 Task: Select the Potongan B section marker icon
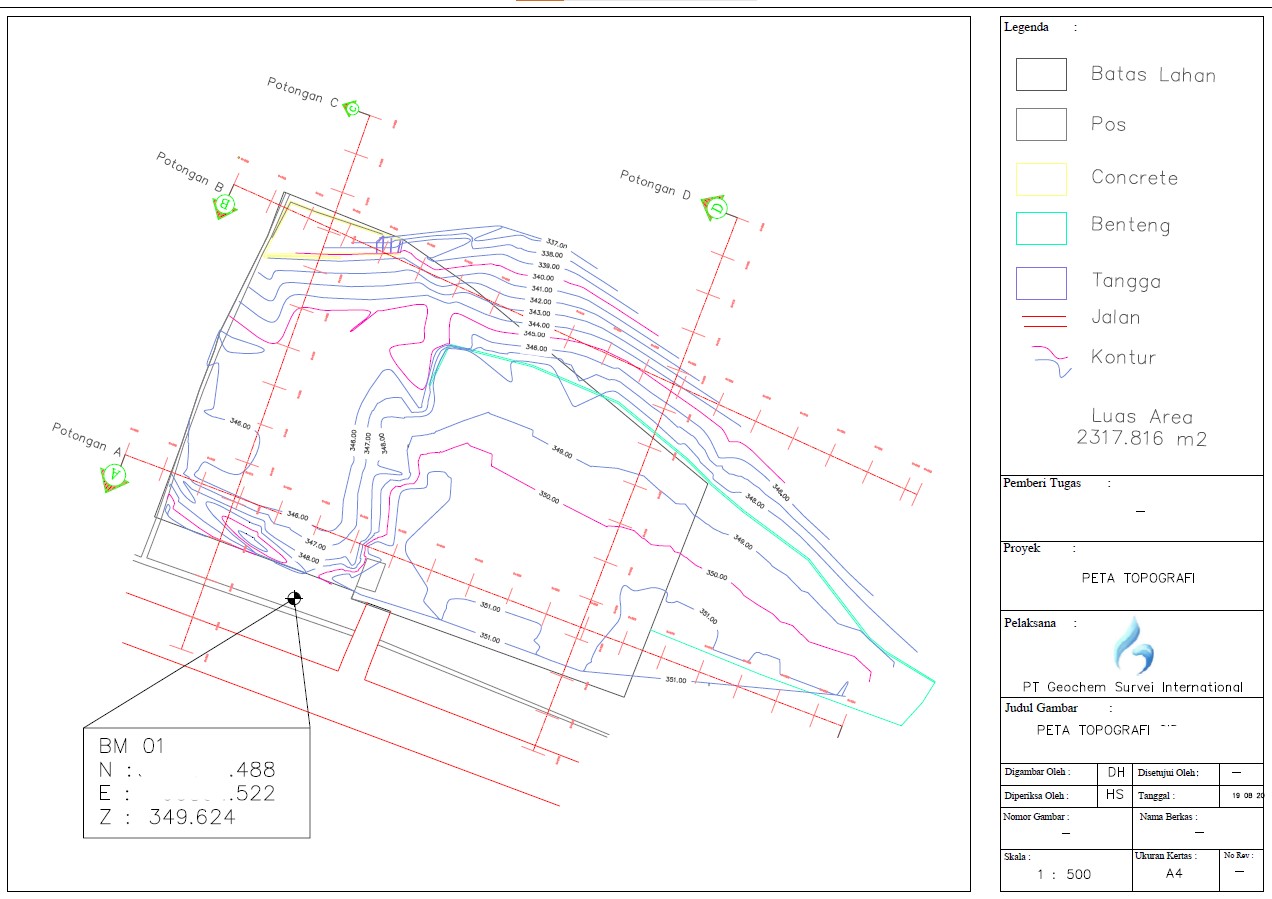point(225,205)
